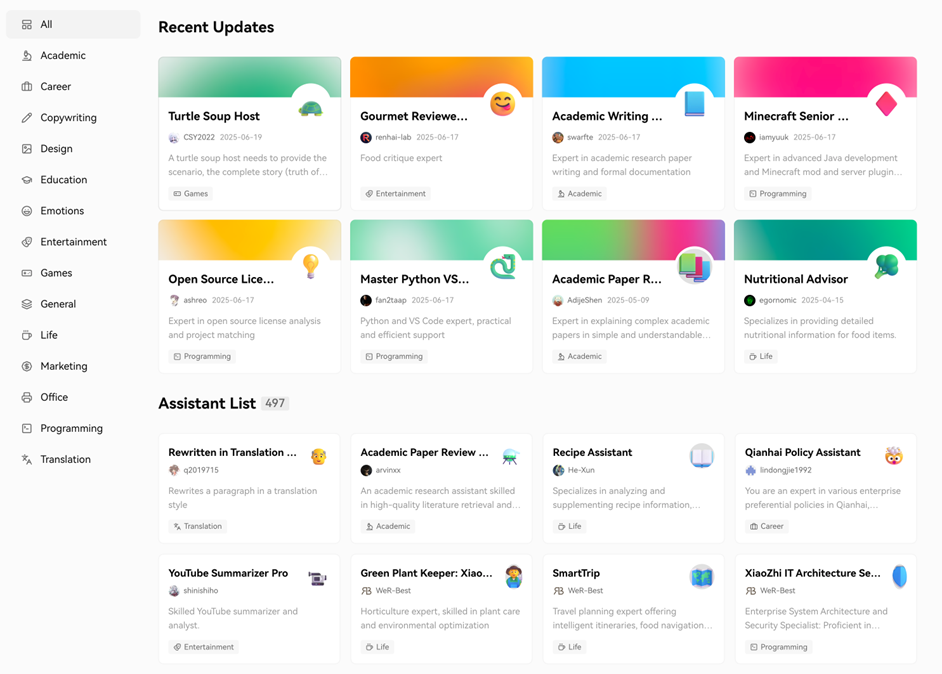Image resolution: width=942 pixels, height=674 pixels.
Task: Click the Games tag on Turtle Soup Host
Action: pyautogui.click(x=190, y=194)
